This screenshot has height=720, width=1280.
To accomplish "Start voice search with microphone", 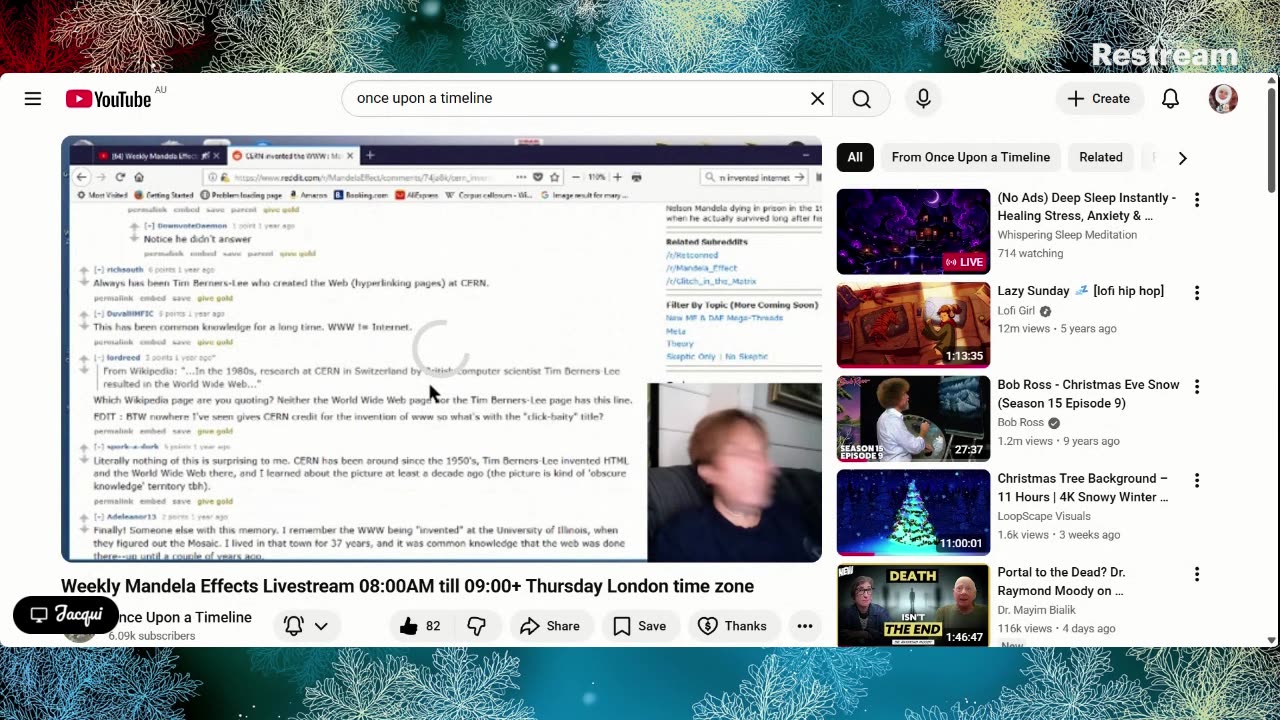I will (923, 98).
